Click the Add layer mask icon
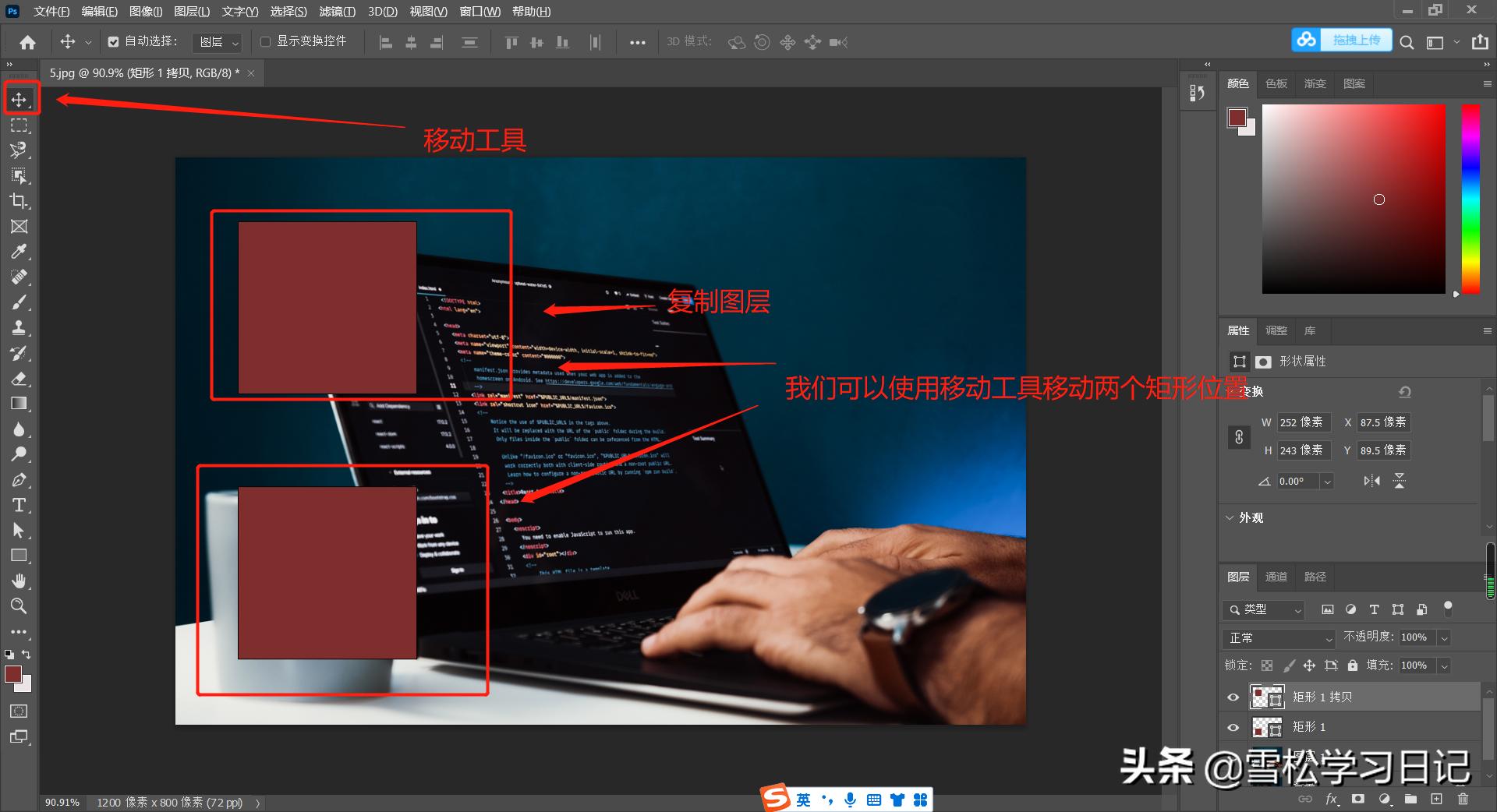This screenshot has width=1497, height=812. [x=1358, y=799]
